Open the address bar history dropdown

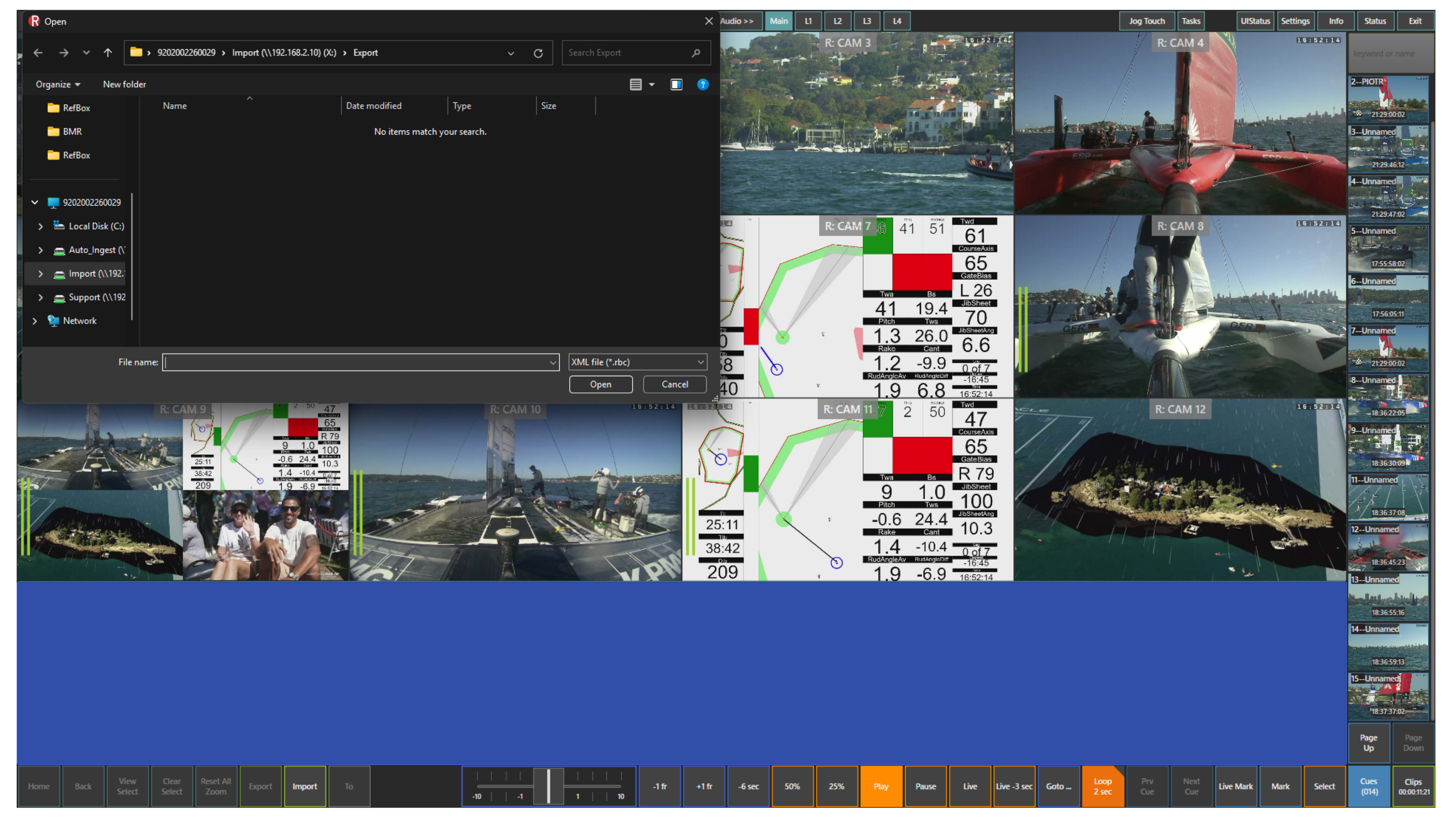pyautogui.click(x=511, y=53)
